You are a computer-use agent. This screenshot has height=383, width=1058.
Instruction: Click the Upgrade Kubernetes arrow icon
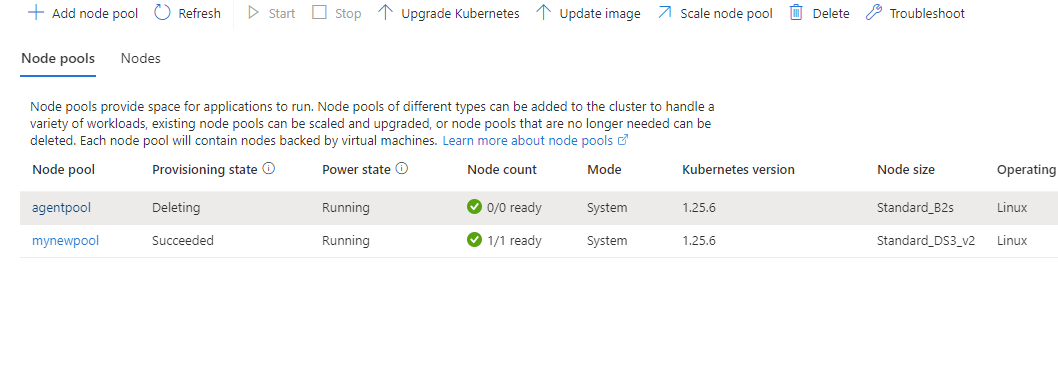pyautogui.click(x=385, y=13)
